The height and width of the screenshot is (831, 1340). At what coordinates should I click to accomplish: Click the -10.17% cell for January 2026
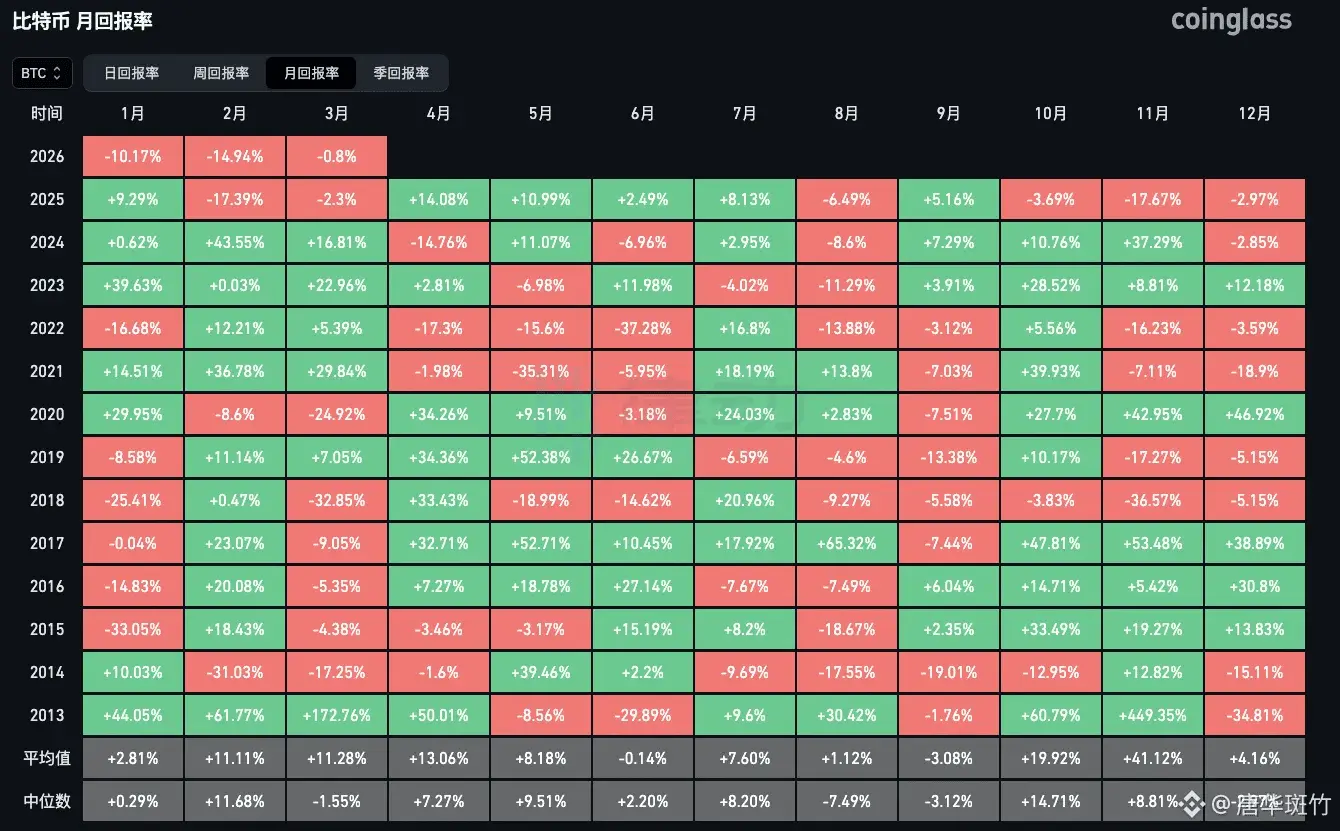[x=133, y=156]
